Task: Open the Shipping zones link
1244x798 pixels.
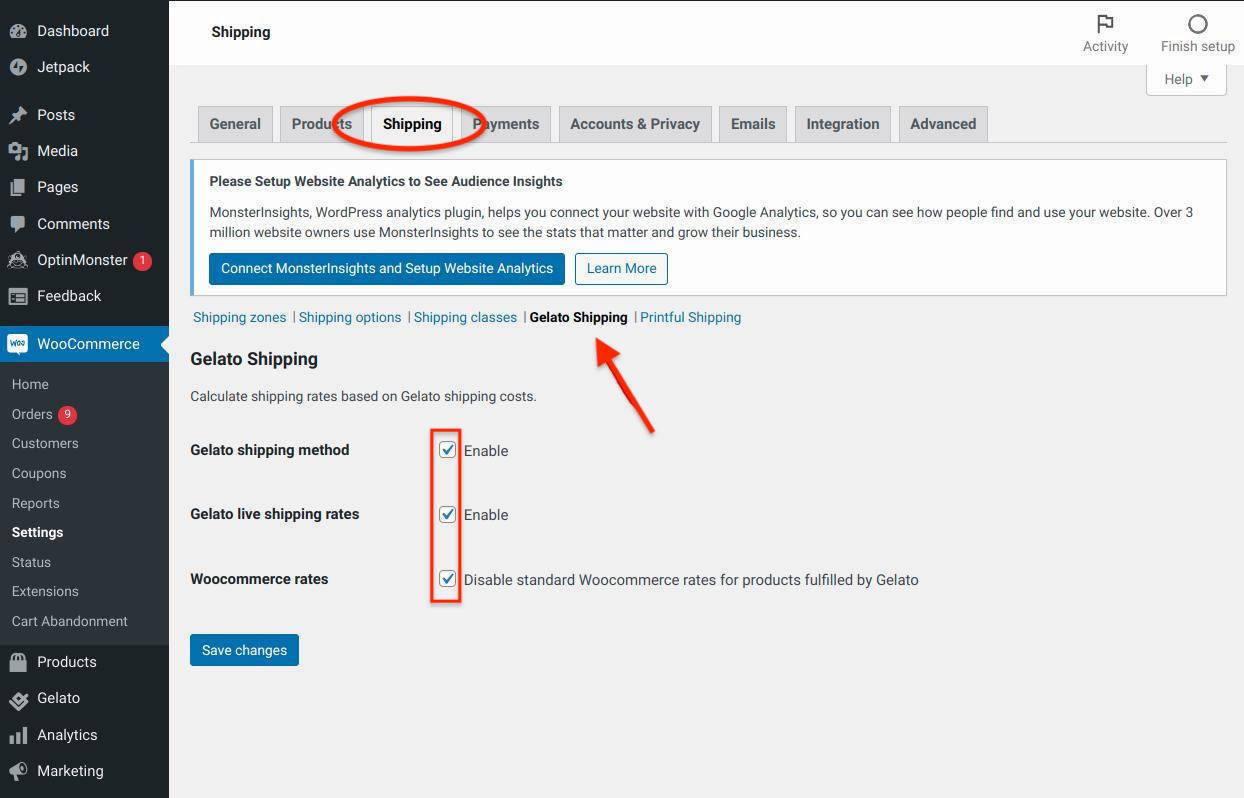Action: pos(240,317)
